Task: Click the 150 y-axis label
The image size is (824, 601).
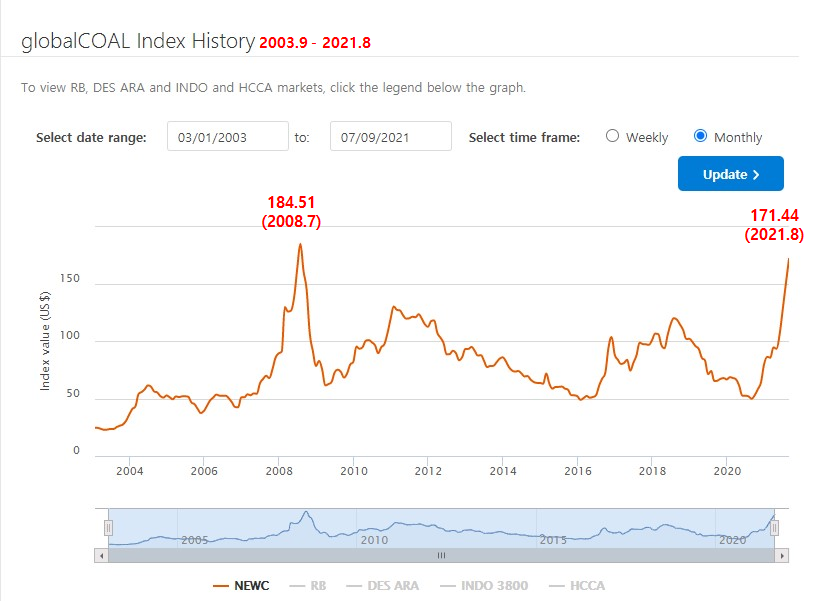Action: [x=70, y=278]
